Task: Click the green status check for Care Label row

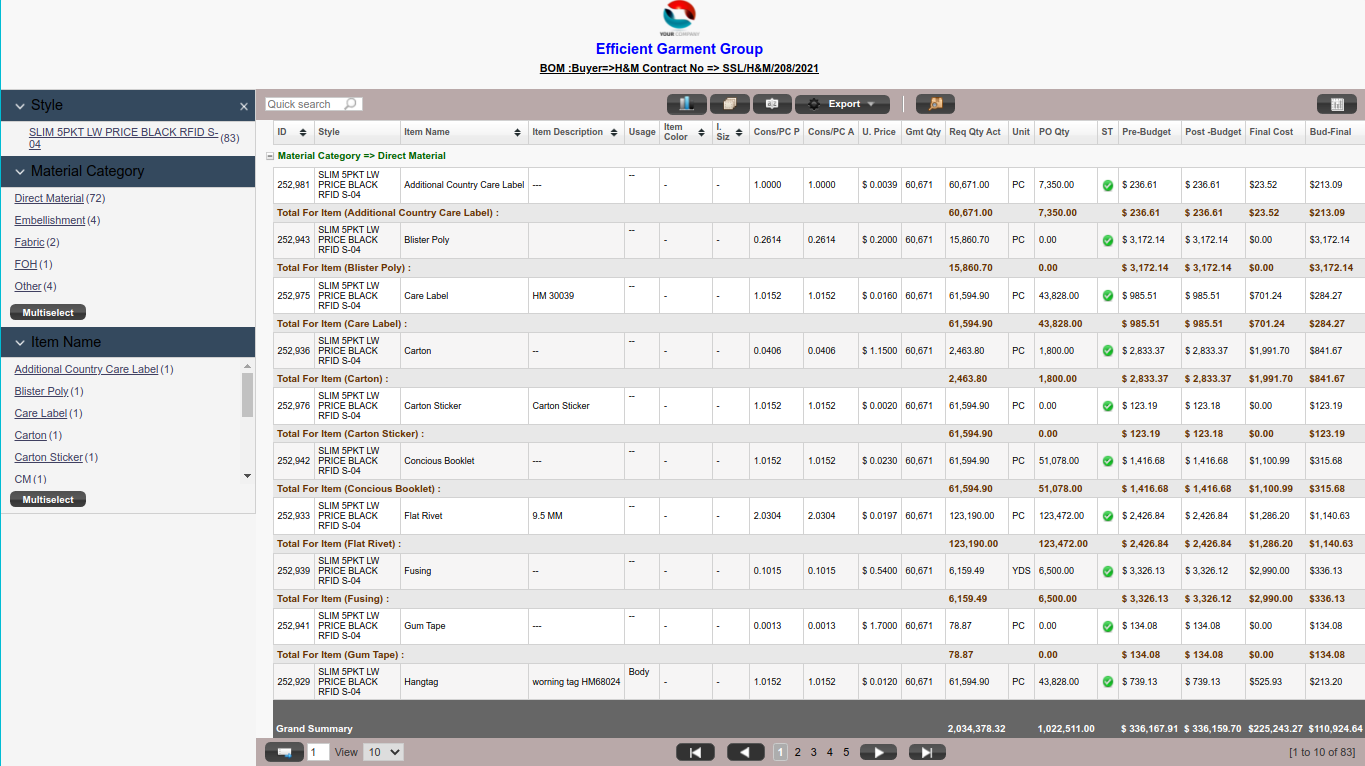Action: (1108, 296)
